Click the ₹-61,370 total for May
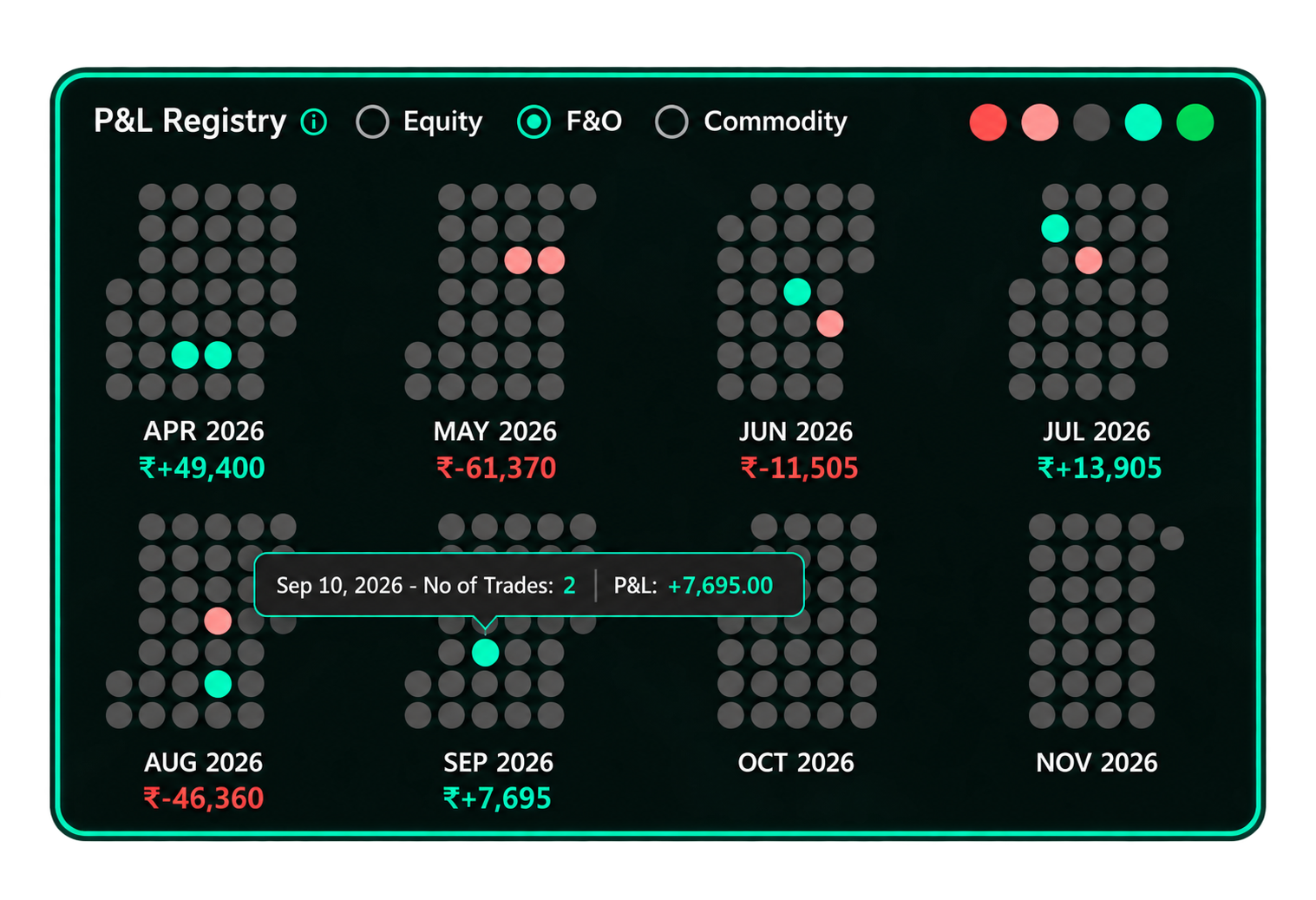This screenshot has width=1316, height=900. click(496, 469)
